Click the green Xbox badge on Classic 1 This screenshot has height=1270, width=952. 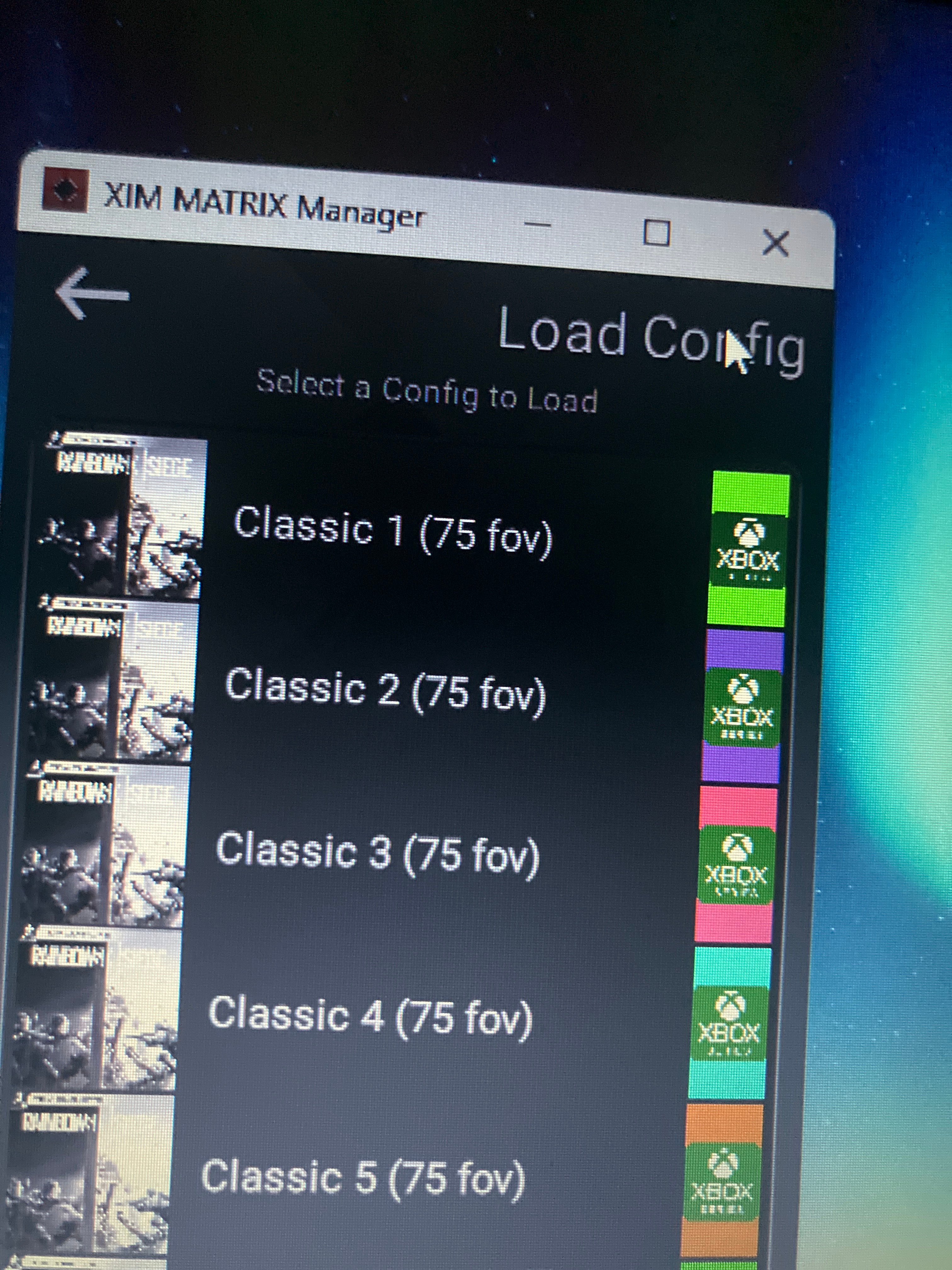pyautogui.click(x=748, y=549)
